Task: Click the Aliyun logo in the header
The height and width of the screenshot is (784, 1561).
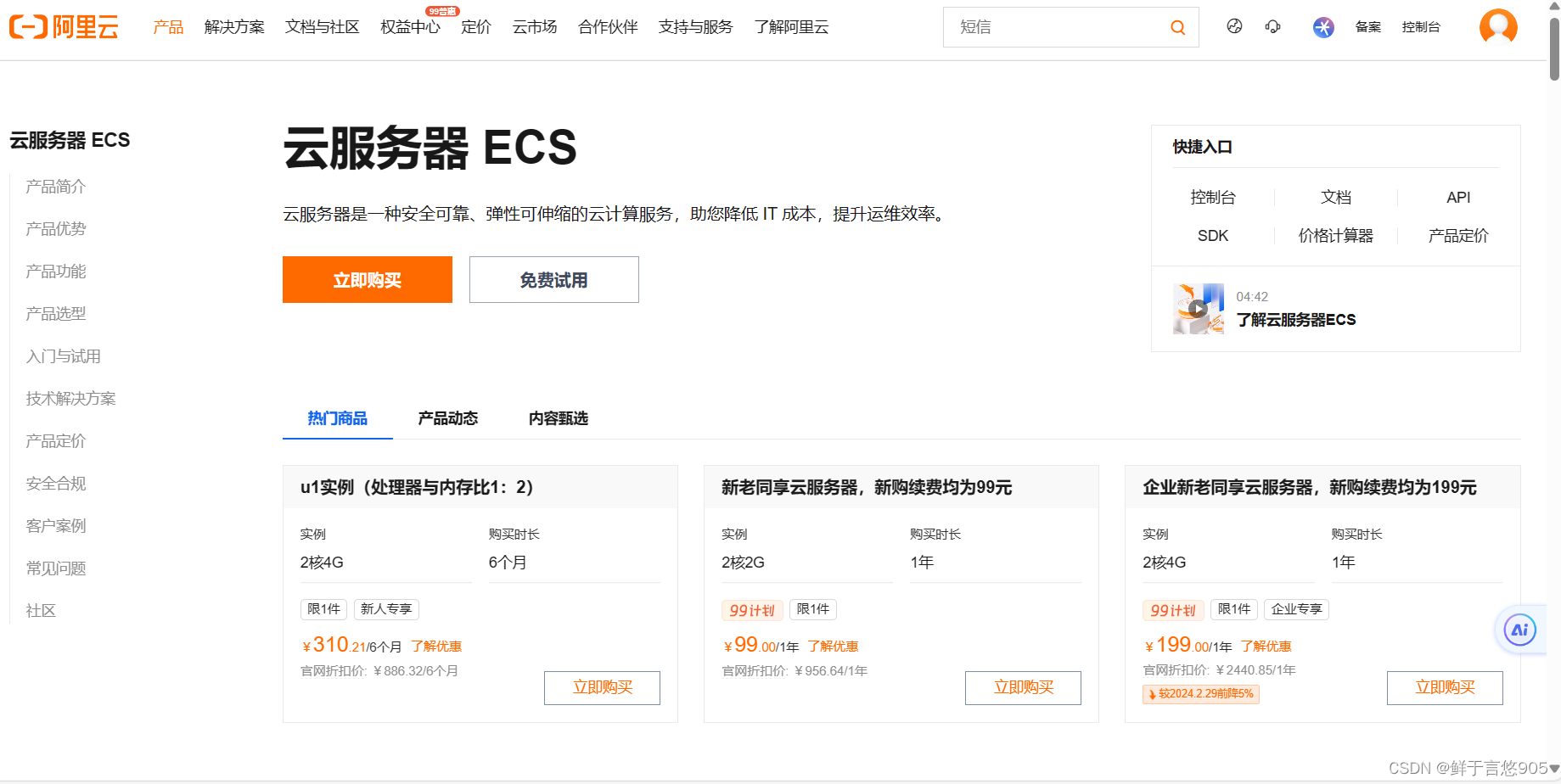Action: [x=64, y=27]
